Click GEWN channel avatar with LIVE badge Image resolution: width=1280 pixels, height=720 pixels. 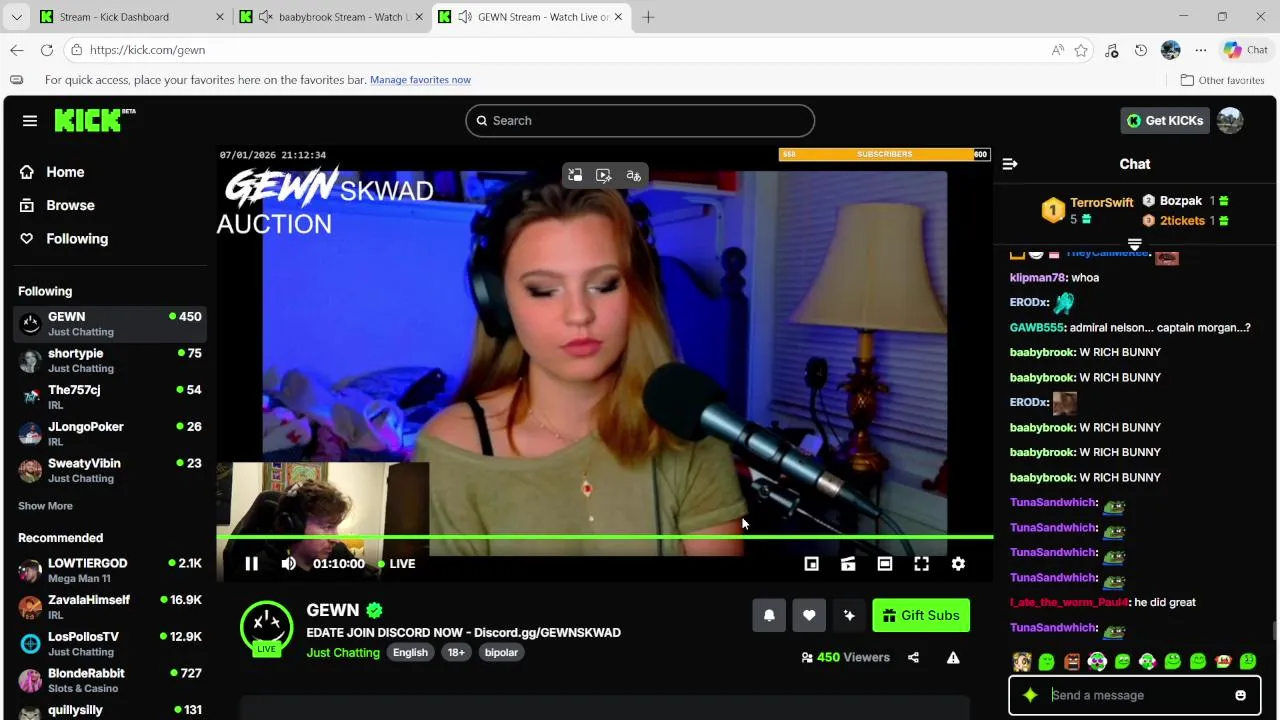pyautogui.click(x=266, y=628)
